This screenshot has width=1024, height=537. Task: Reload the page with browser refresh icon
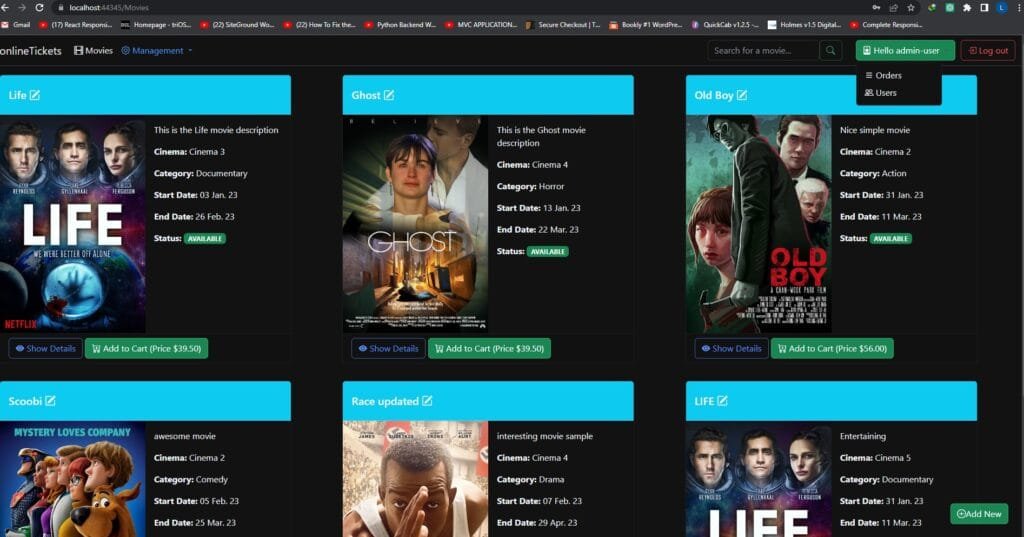click(x=40, y=7)
